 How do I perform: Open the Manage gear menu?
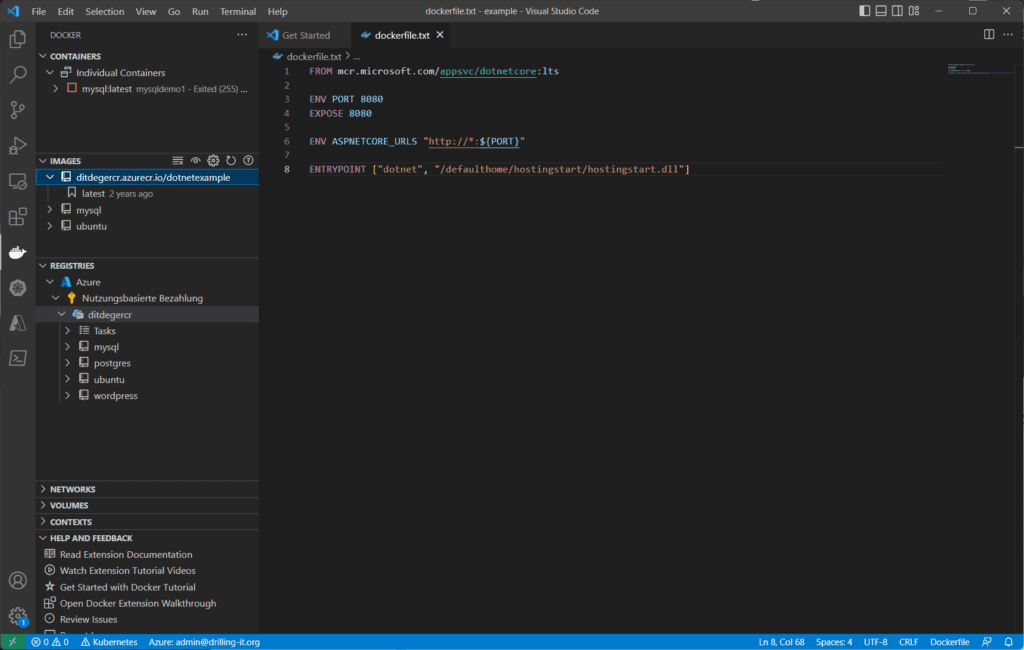18,615
